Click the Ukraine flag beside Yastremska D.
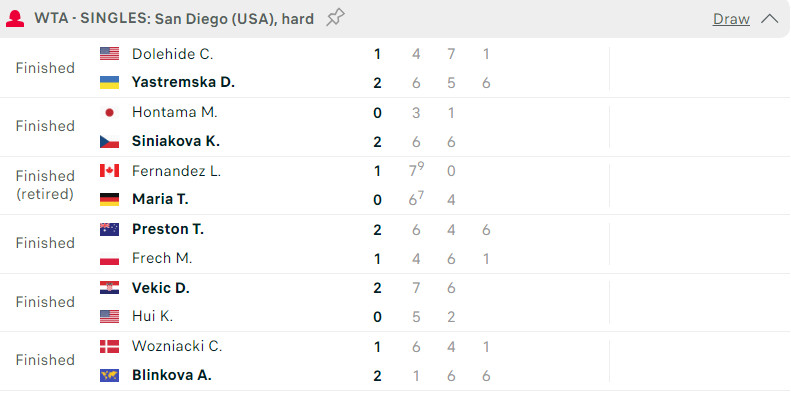The height and width of the screenshot is (396, 791). tap(109, 82)
